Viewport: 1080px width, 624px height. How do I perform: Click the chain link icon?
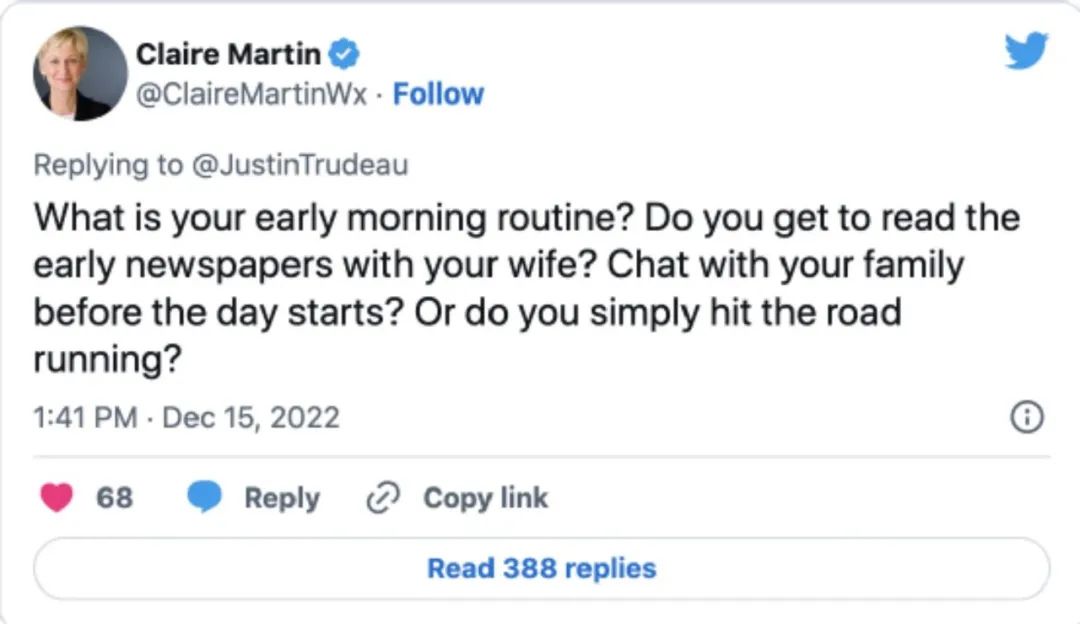point(383,498)
